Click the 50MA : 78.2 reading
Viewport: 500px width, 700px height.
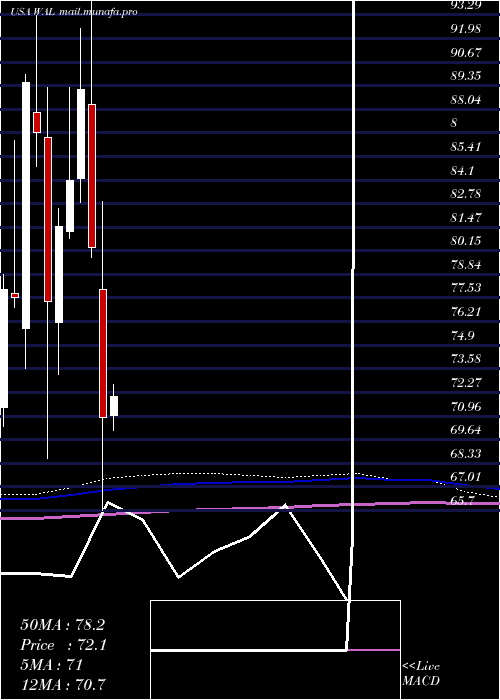pos(62,625)
